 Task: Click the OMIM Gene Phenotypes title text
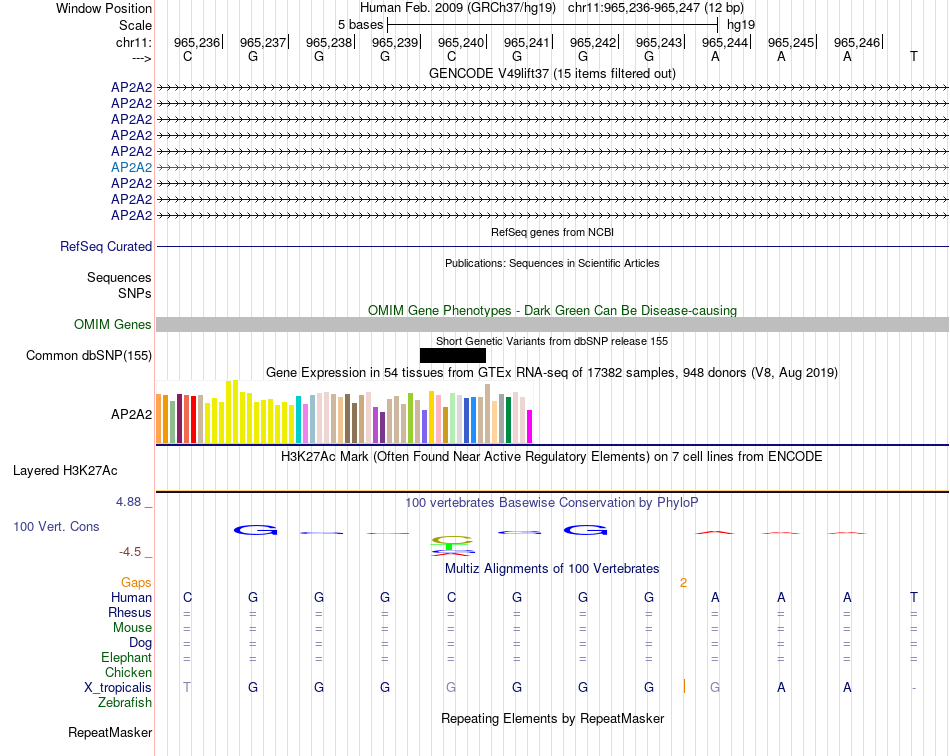(553, 310)
